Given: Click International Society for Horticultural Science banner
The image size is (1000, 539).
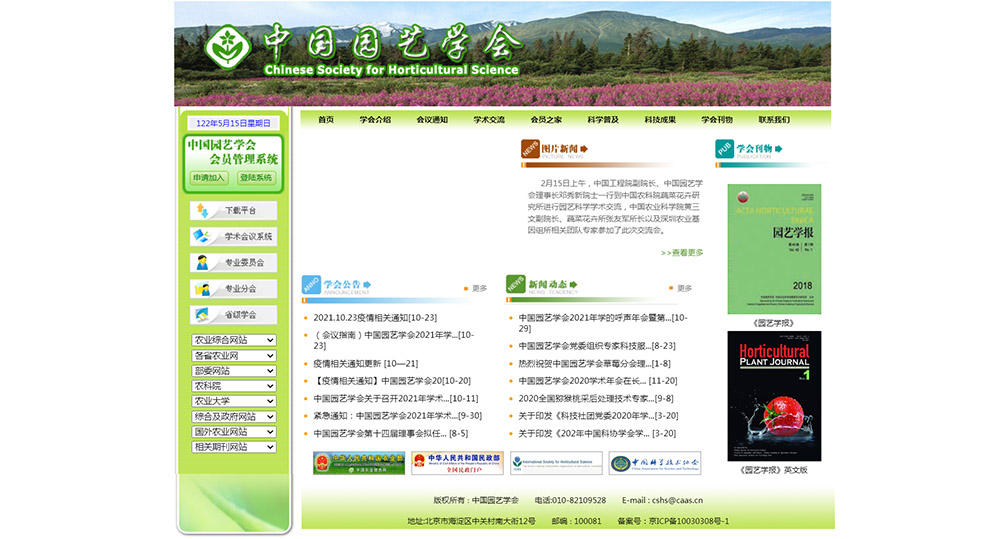Looking at the screenshot, I should [556, 463].
